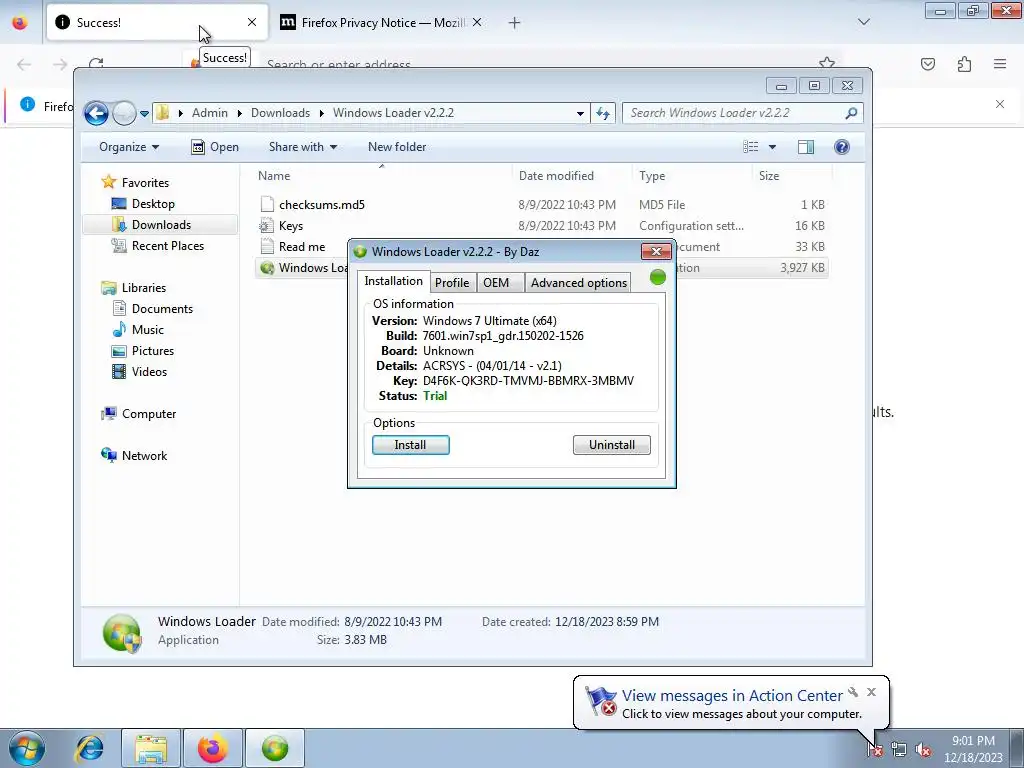Screen dimensions: 1024x768
Task: Open a new Firefox tab
Action: [x=515, y=23]
